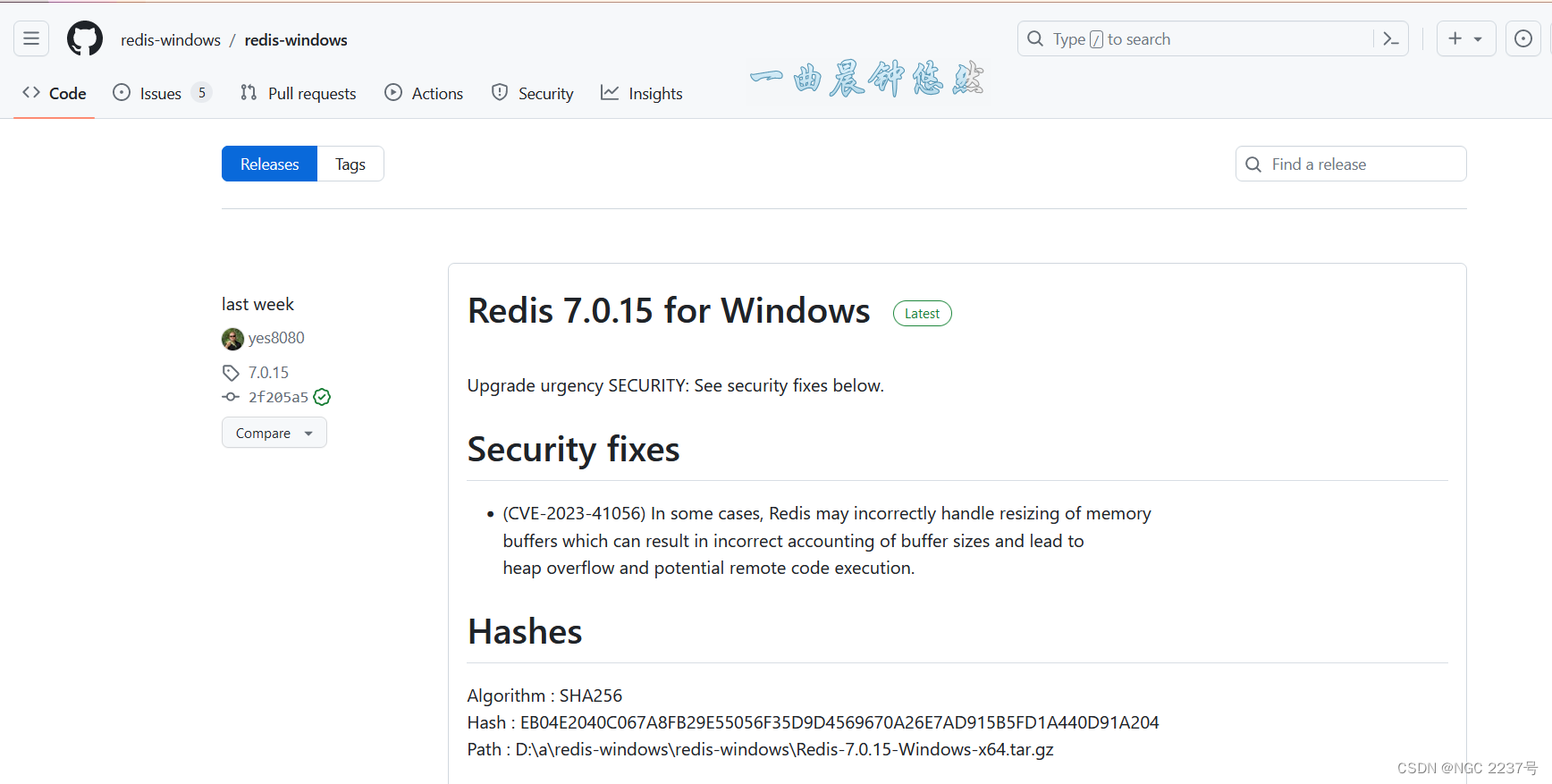Screen dimensions: 1552x784
Task: Click the Security fixes heading
Action: pos(573,450)
